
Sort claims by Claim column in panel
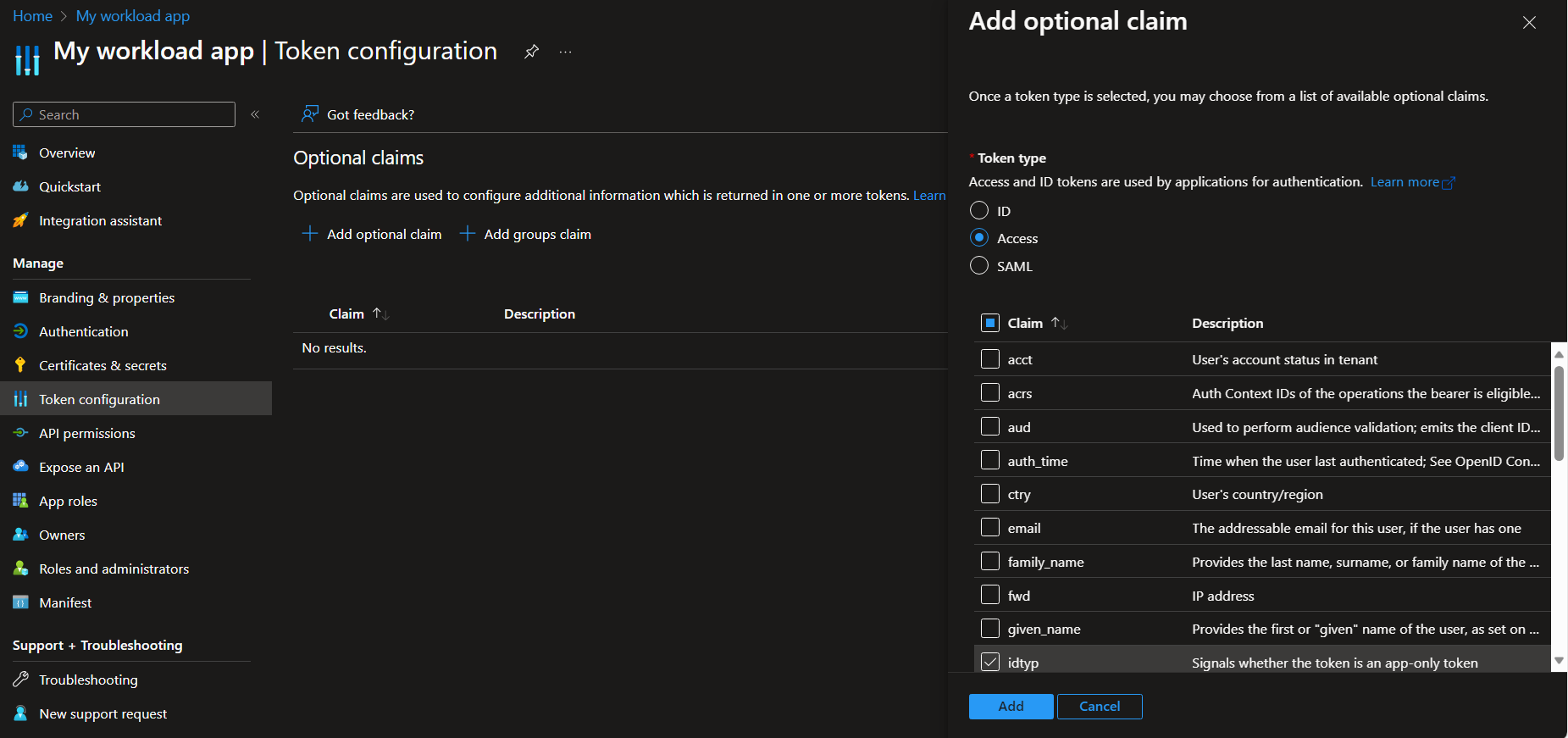pos(1059,323)
